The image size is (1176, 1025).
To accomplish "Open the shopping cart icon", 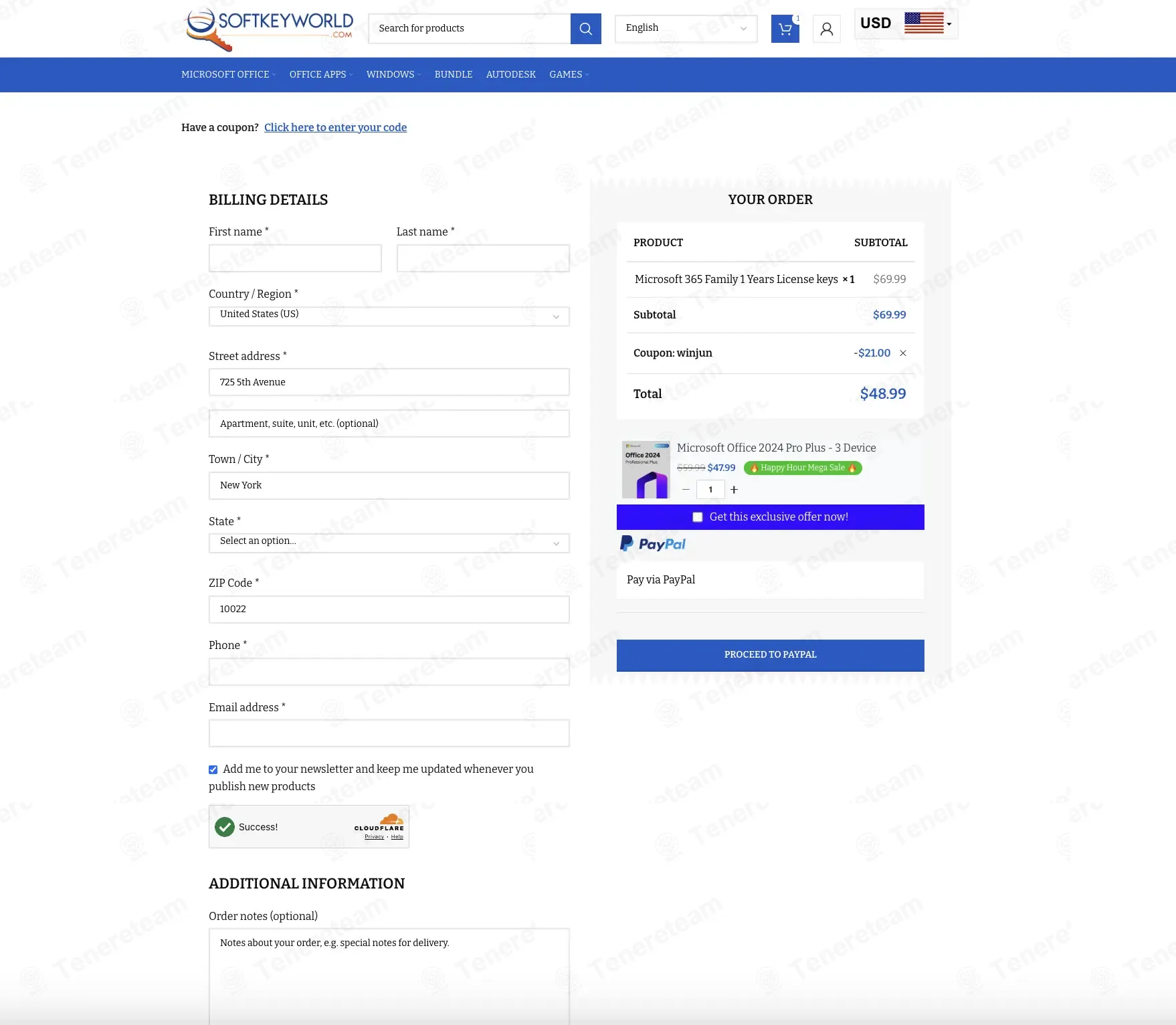I will point(785,29).
